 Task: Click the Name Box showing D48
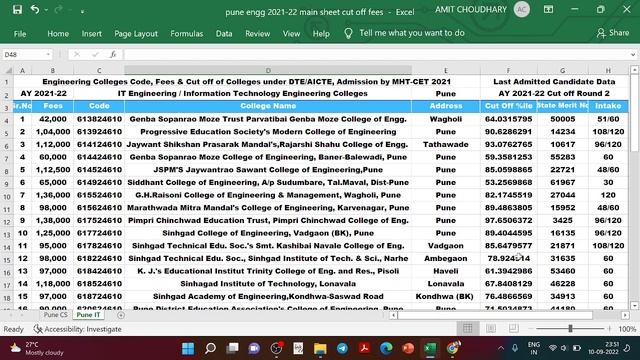coord(23,54)
